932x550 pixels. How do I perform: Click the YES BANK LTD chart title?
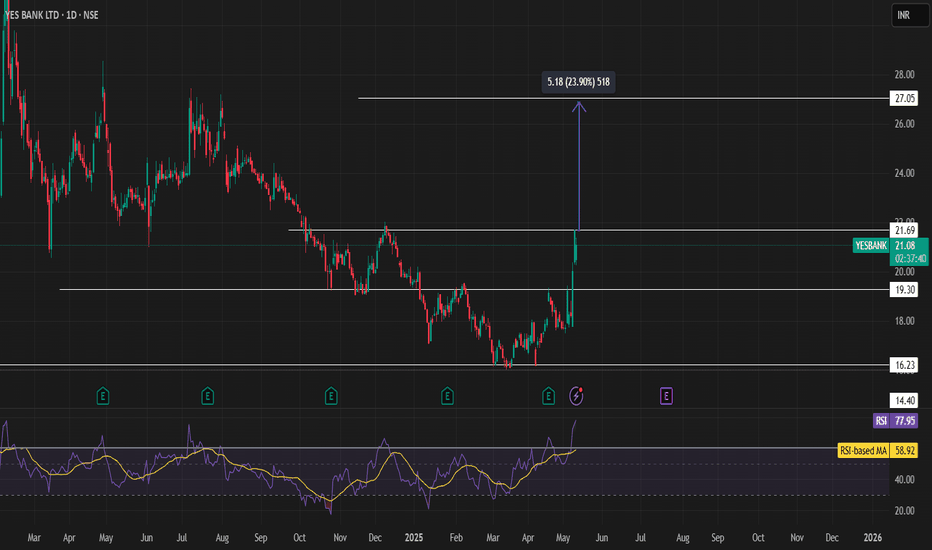(x=52, y=15)
